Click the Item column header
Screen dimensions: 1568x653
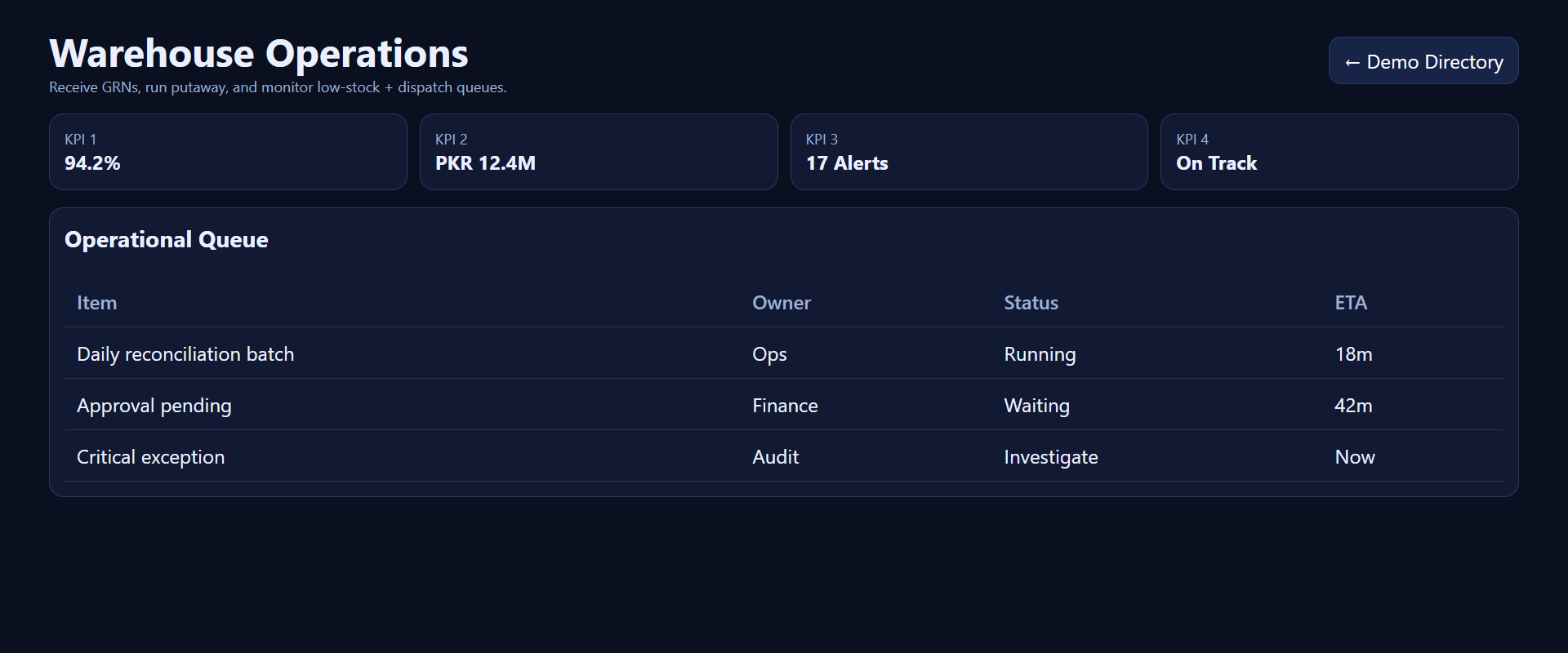tap(96, 303)
